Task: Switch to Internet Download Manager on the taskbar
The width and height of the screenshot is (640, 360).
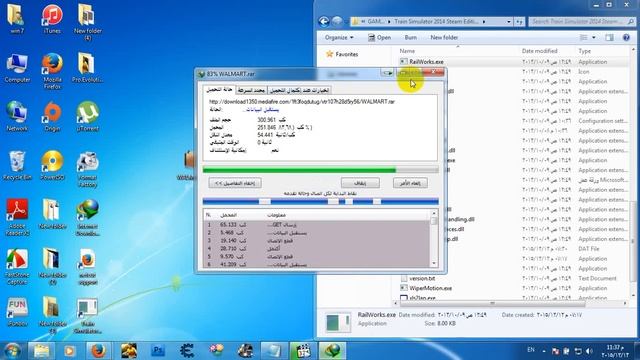Action: pyautogui.click(x=332, y=351)
